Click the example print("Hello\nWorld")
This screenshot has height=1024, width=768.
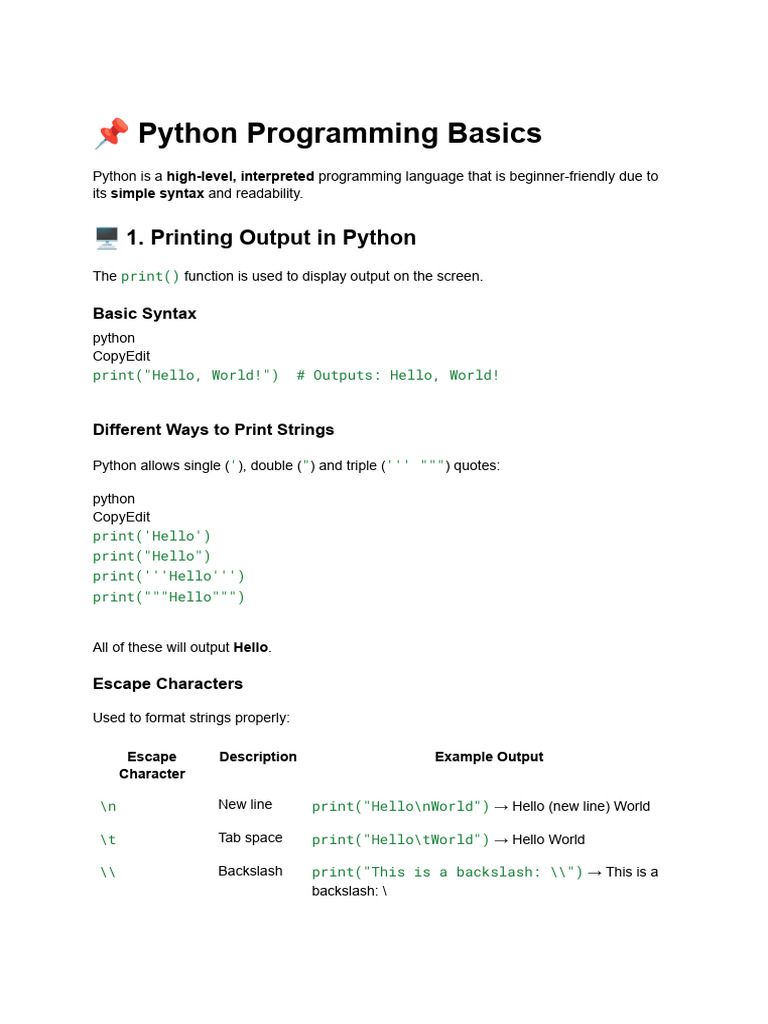[x=400, y=807]
